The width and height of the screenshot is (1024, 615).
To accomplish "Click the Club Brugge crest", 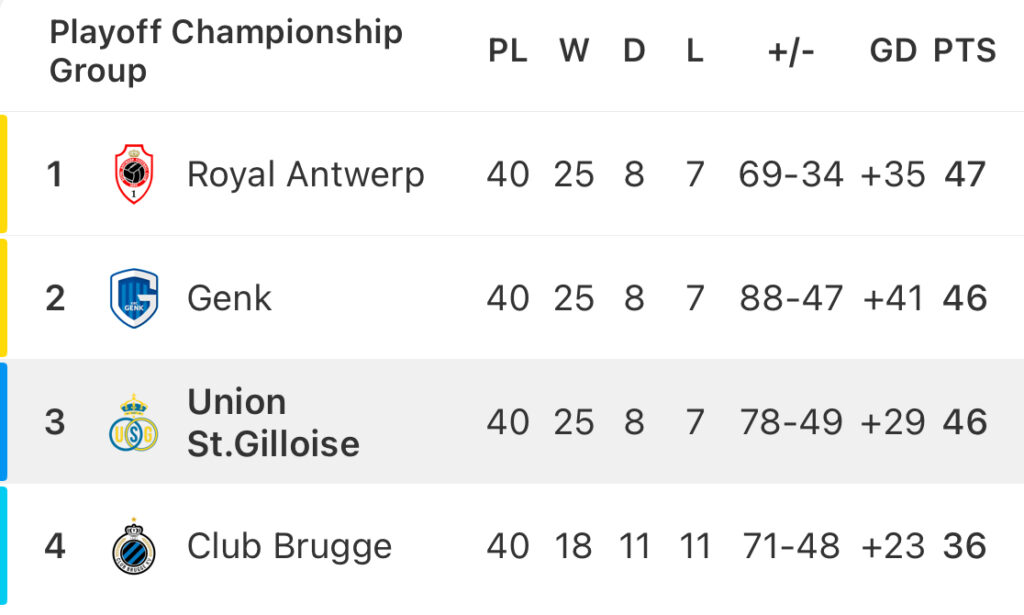I will (x=134, y=547).
